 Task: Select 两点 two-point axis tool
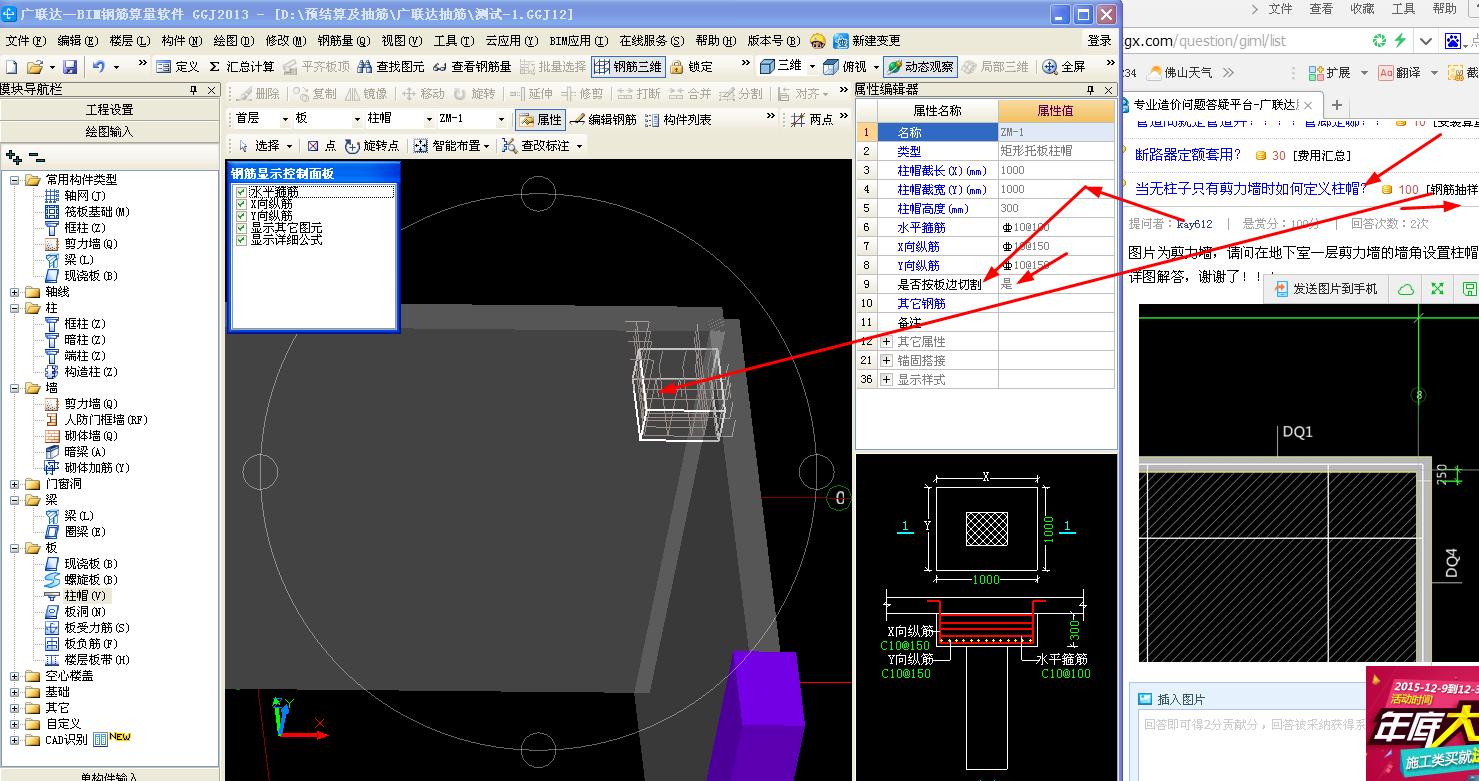coord(812,119)
